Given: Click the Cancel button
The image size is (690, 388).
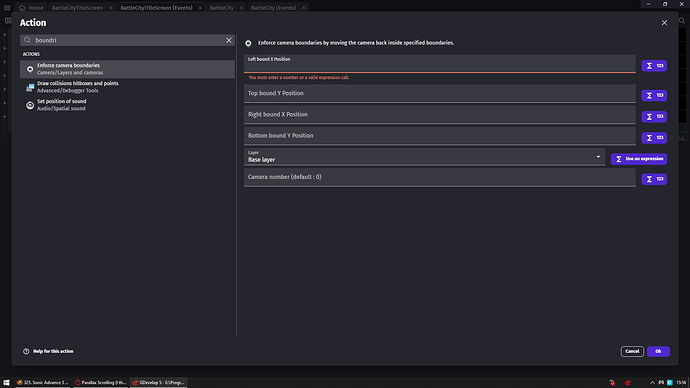Looking at the screenshot, I should (632, 351).
